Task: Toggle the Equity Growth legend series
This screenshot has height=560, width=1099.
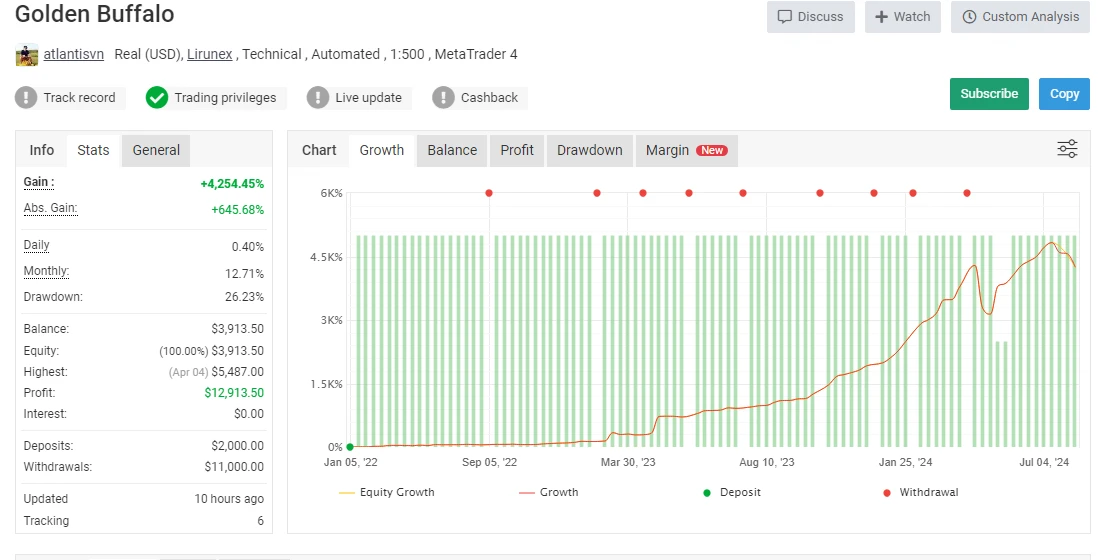Action: (x=386, y=492)
